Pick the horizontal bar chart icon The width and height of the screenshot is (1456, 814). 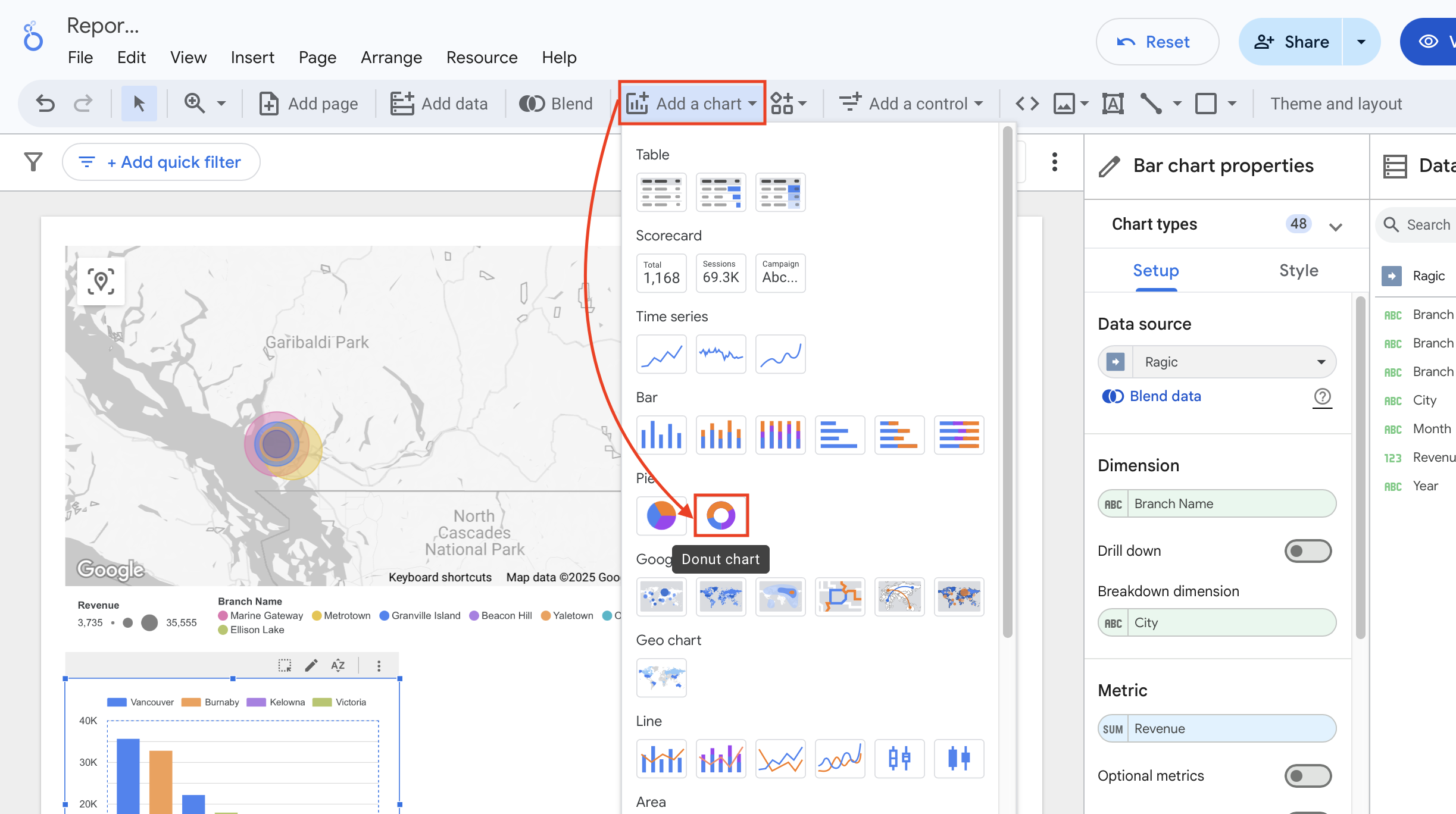(x=840, y=435)
